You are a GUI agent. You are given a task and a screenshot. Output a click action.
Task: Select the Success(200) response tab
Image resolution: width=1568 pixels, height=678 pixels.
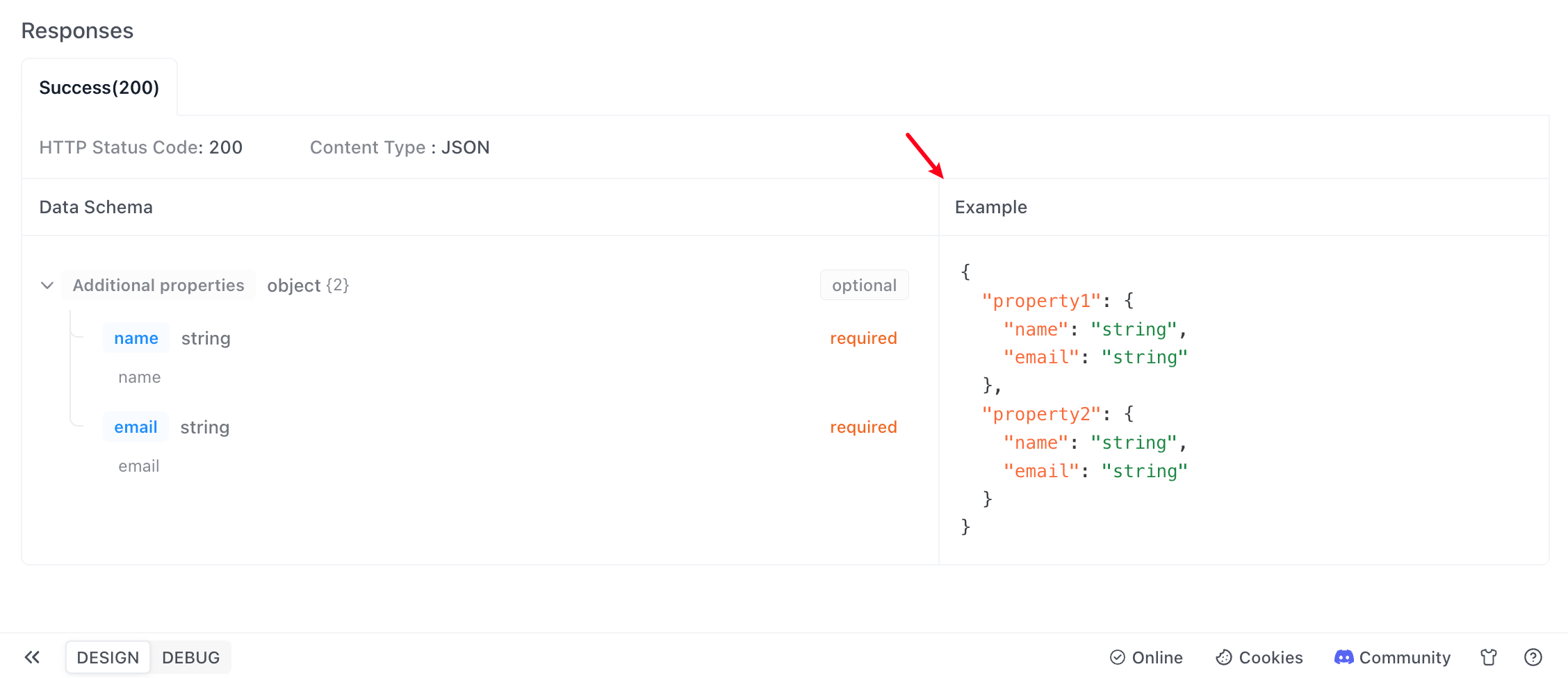coord(99,88)
